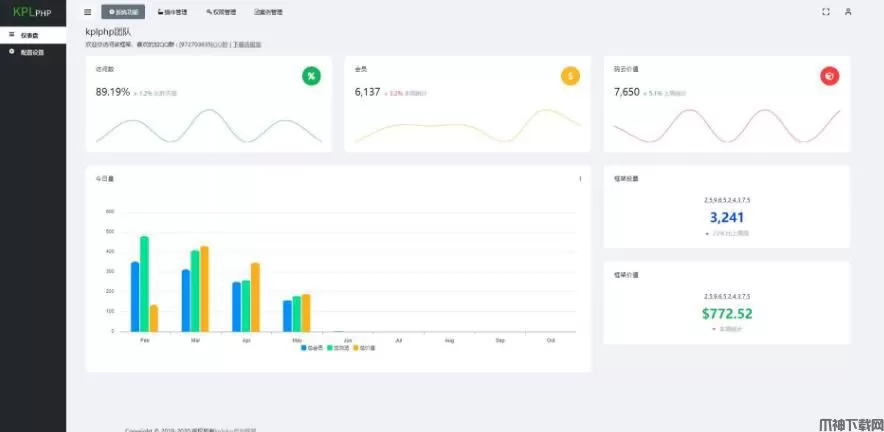Viewport: 884px width, 432px height.
Task: Click the yellow dollar circle icon
Action: point(570,76)
